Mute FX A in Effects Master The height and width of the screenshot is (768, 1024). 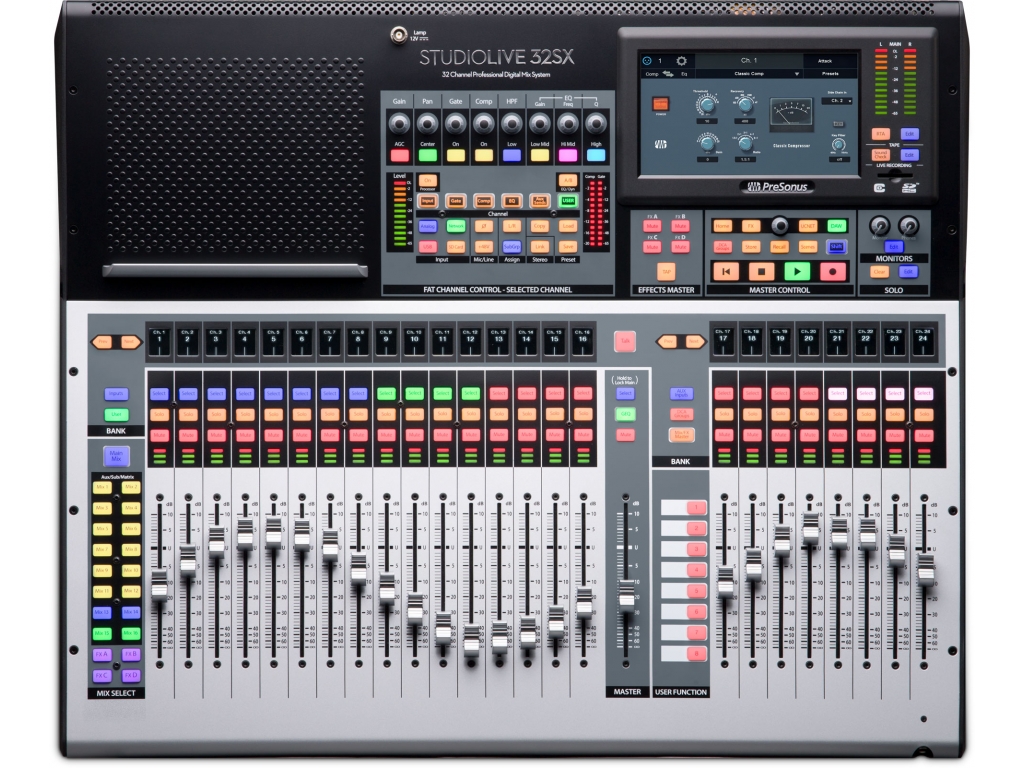click(x=652, y=226)
